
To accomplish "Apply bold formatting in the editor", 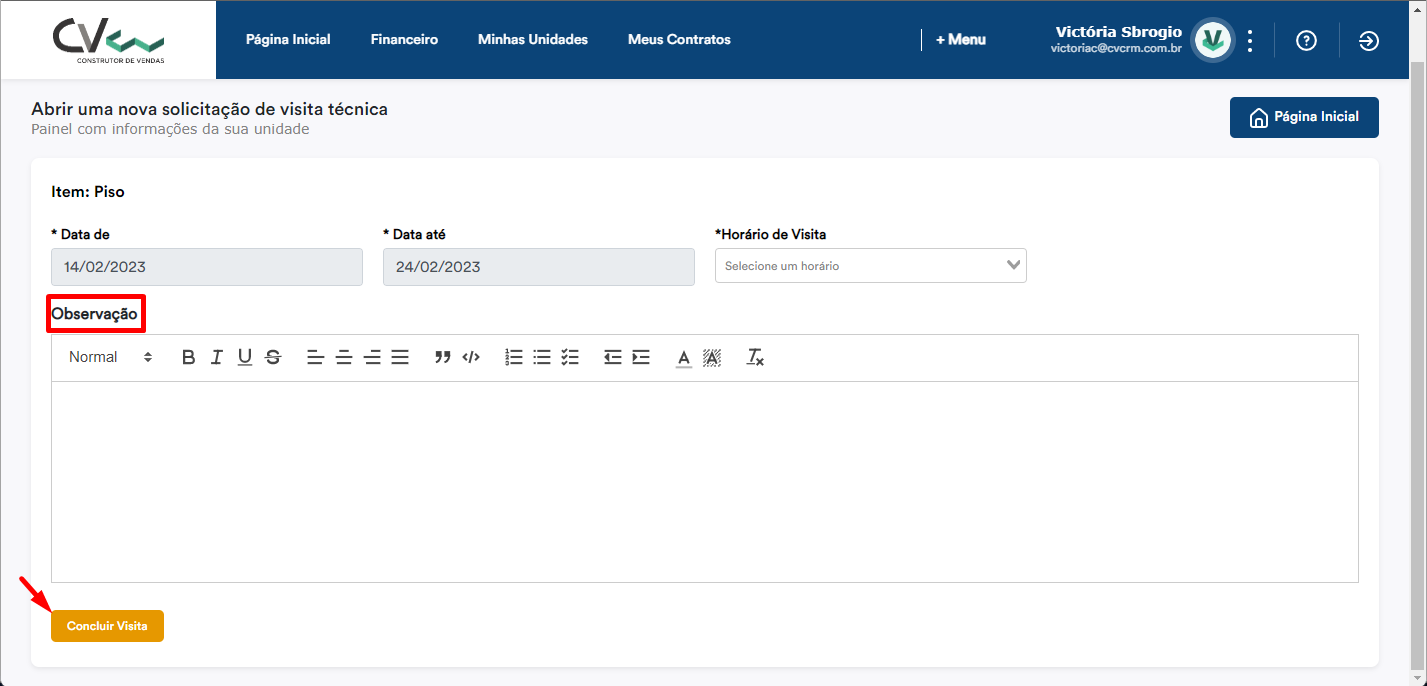I will (188, 357).
